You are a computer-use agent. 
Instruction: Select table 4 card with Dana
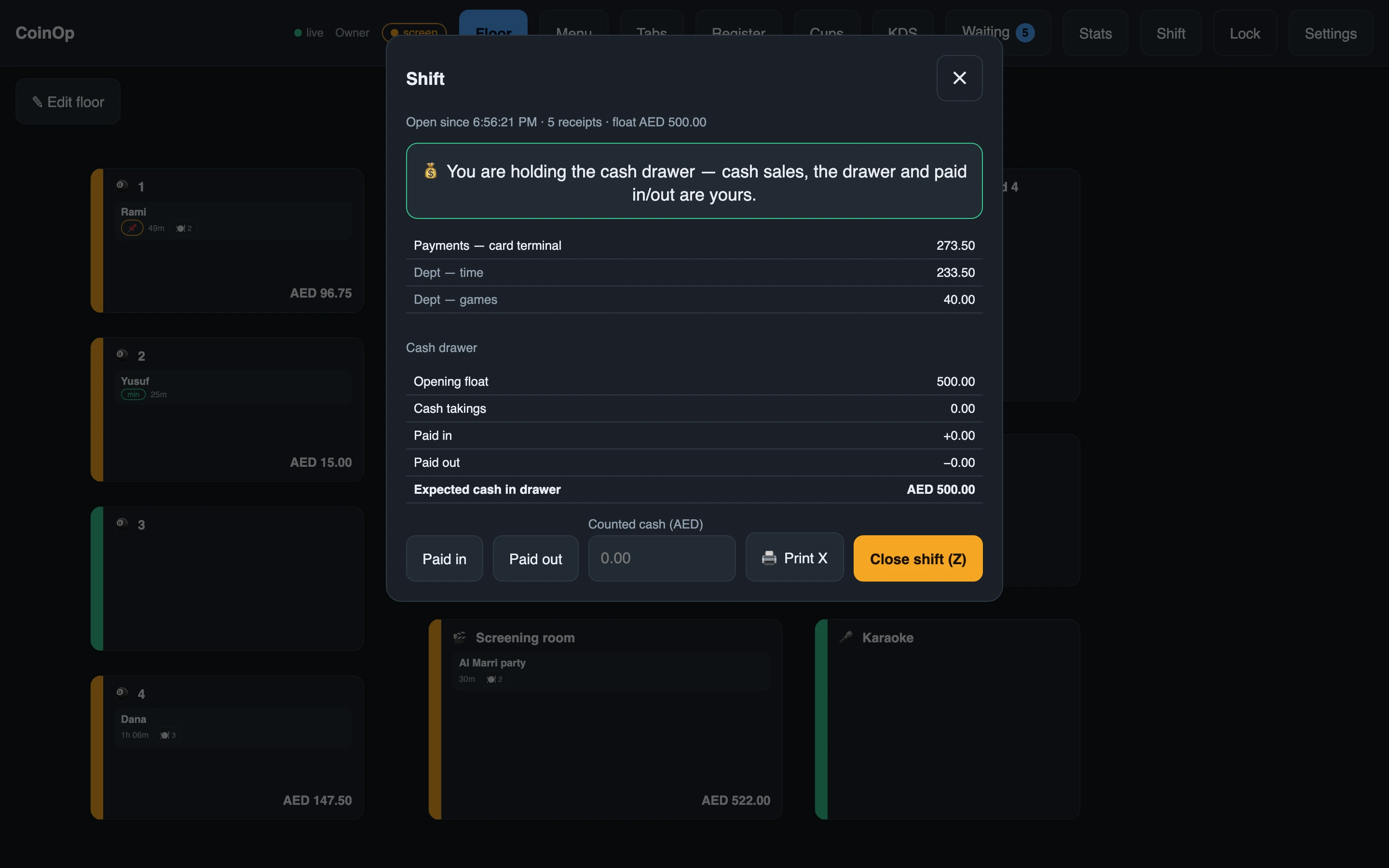(x=227, y=747)
